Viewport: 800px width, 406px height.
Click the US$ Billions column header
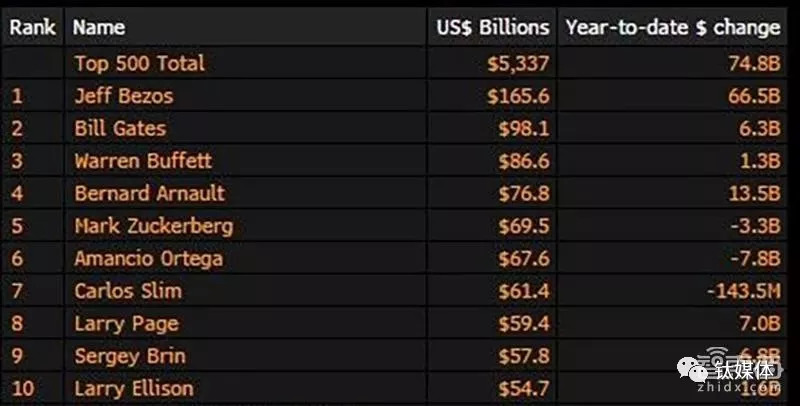[492, 28]
